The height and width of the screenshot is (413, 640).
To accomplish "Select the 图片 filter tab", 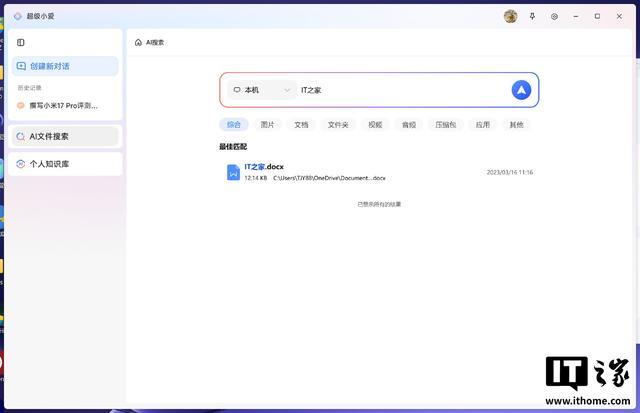I will [267, 124].
